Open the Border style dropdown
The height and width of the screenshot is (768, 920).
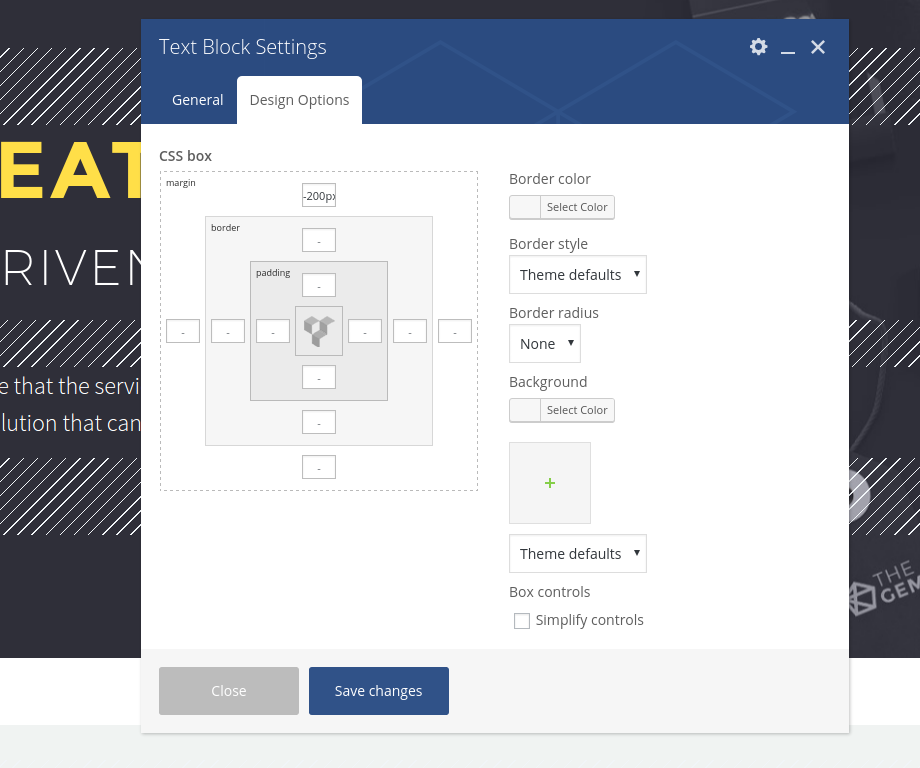(x=577, y=275)
